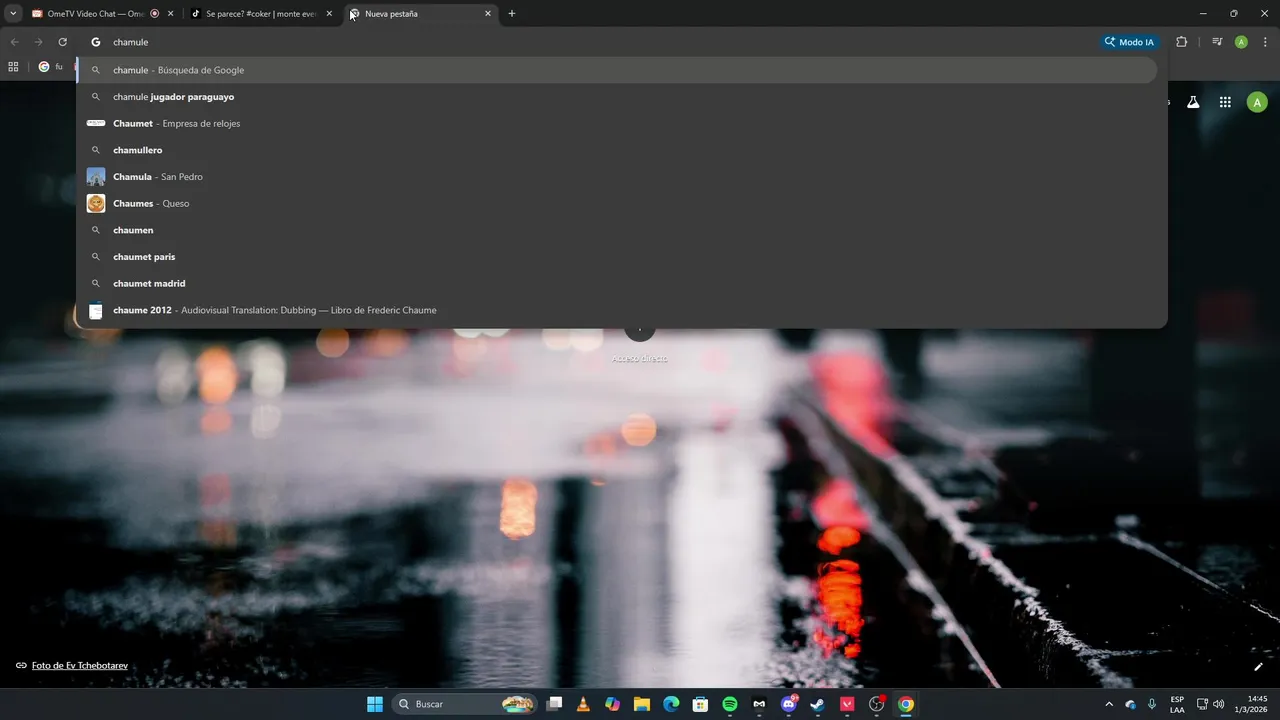Screen dimensions: 1280x720
Task: Select 'chamule - Búsqueda de Google' suggestion
Action: (x=617, y=70)
